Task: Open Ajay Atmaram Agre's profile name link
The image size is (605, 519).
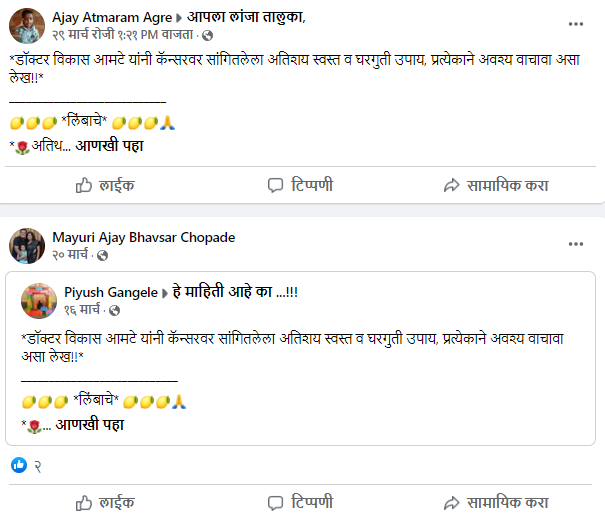Action: [110, 17]
